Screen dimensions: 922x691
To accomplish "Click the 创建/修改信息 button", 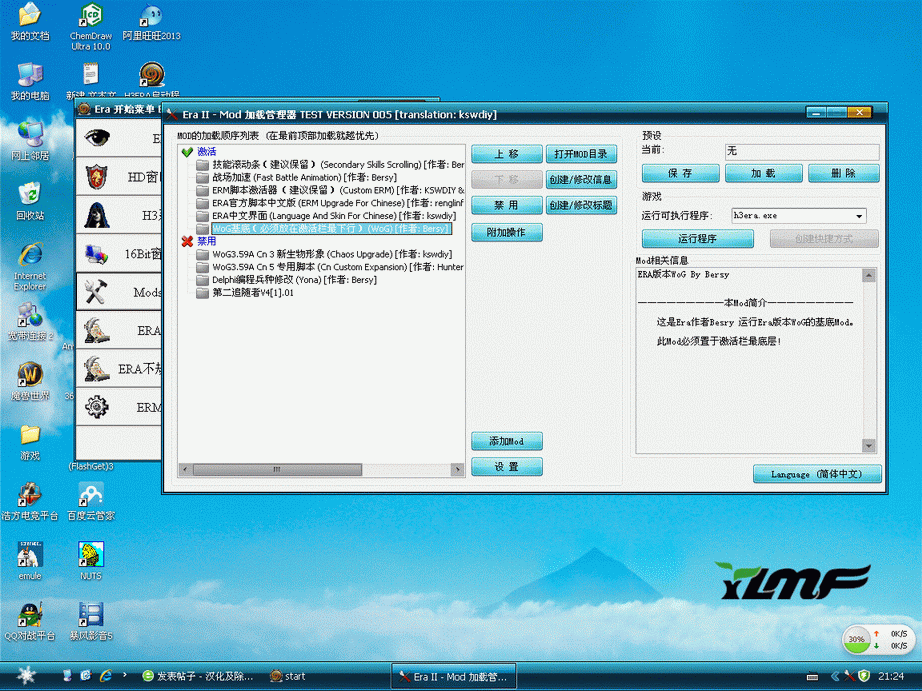I will 581,179.
